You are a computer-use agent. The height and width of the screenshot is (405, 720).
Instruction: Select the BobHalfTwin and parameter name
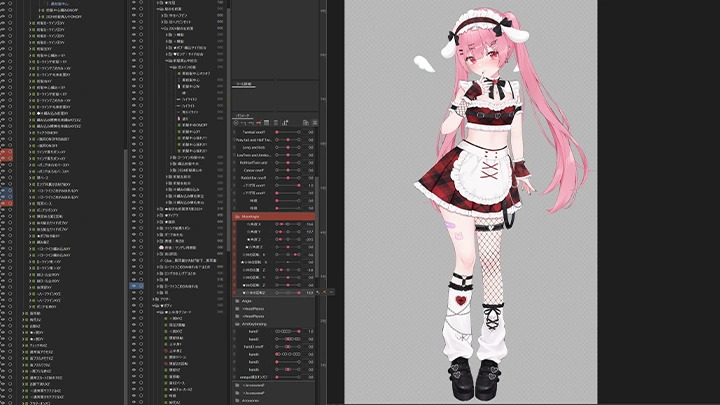253,163
